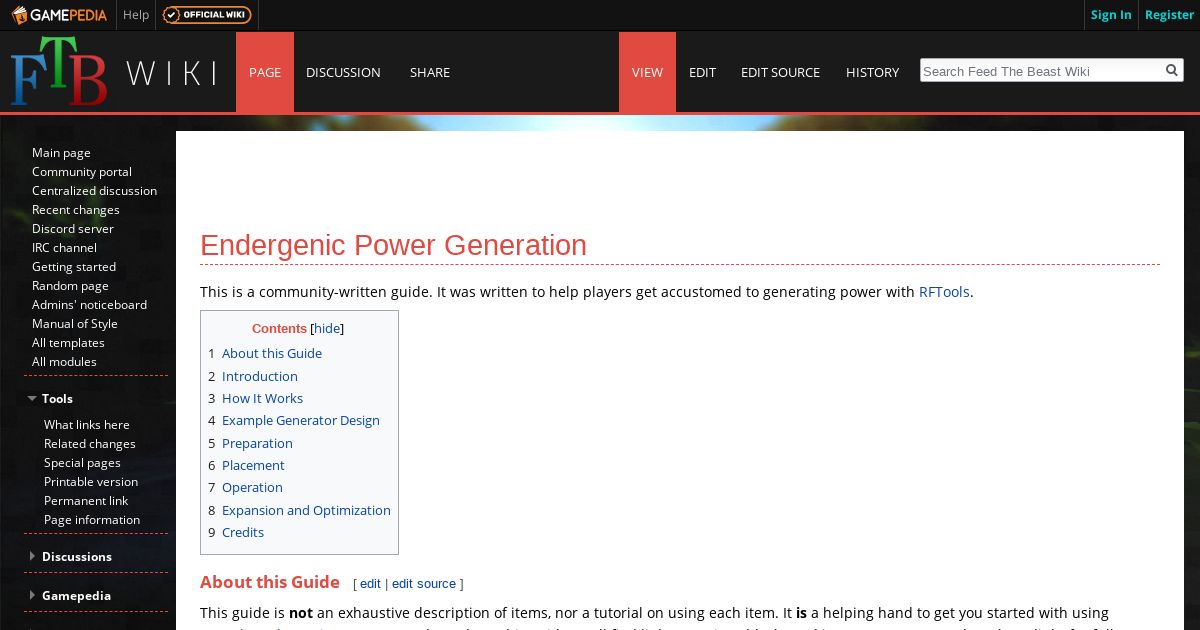Image resolution: width=1200 pixels, height=630 pixels.
Task: Jump to Preparation in contents
Action: pyautogui.click(x=257, y=443)
